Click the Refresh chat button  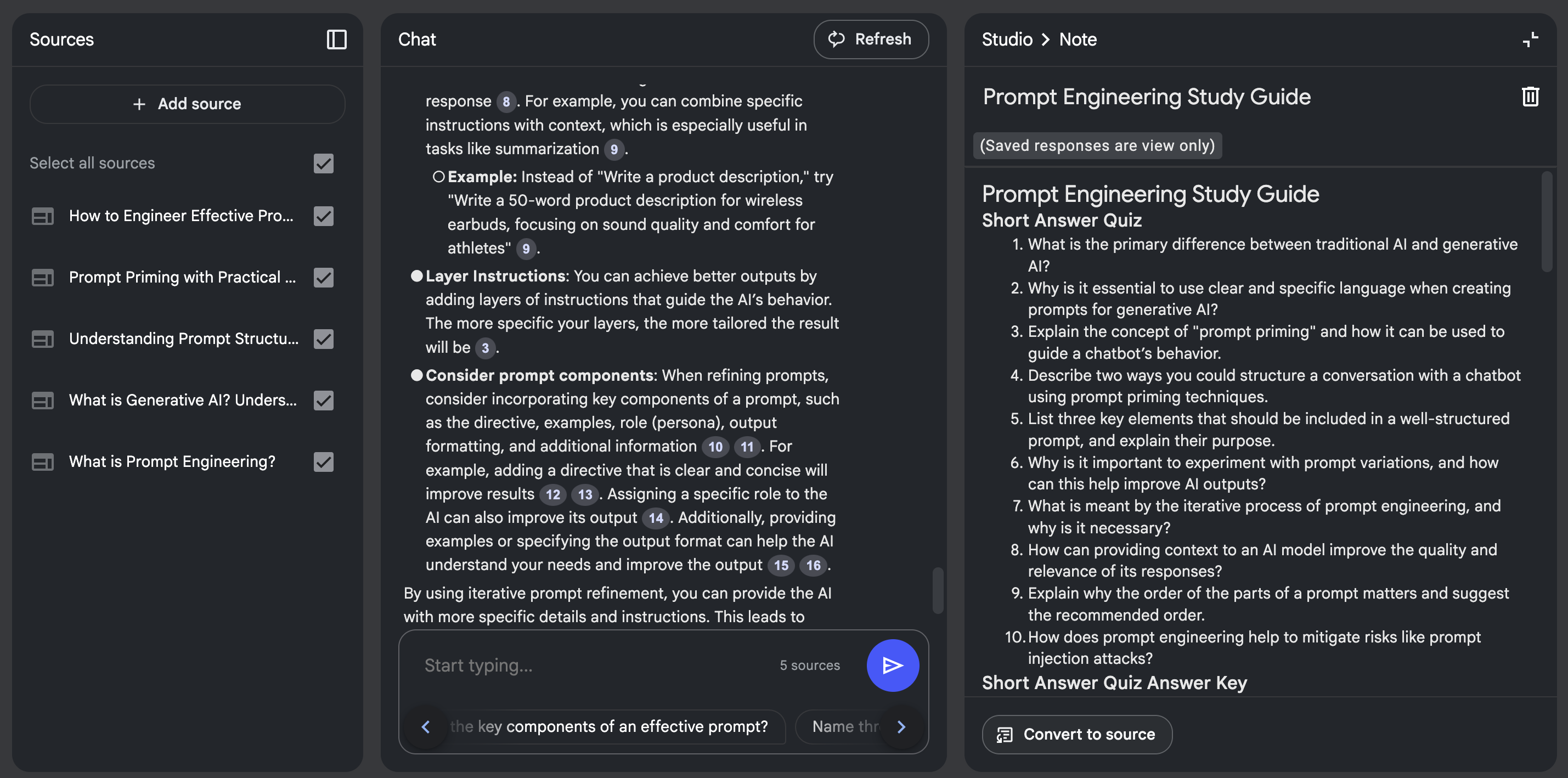click(x=871, y=40)
